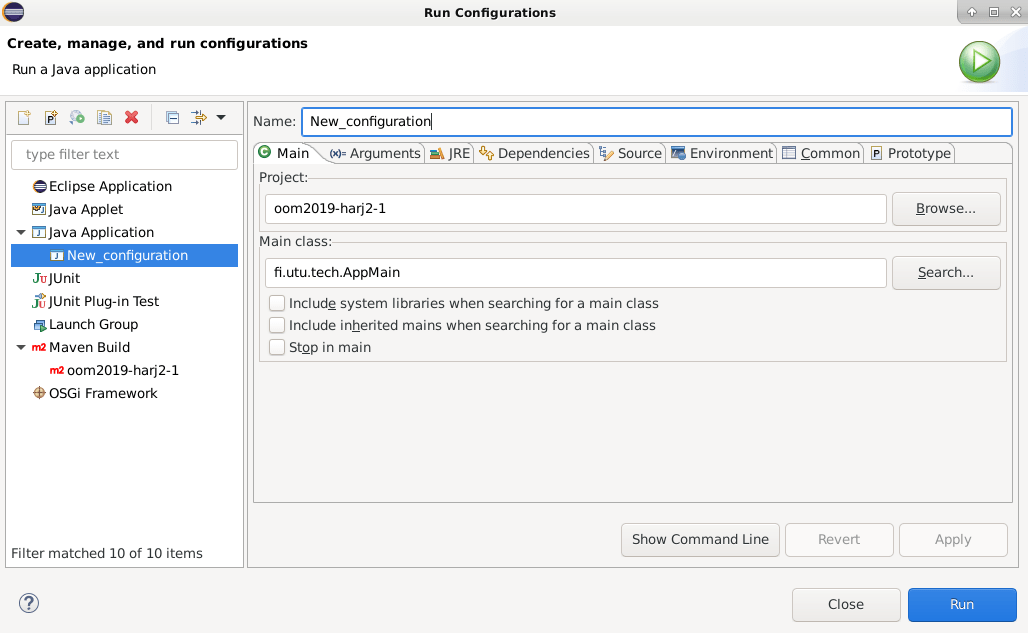The width and height of the screenshot is (1028, 633).
Task: Click the help question mark icon
Action: tap(29, 603)
